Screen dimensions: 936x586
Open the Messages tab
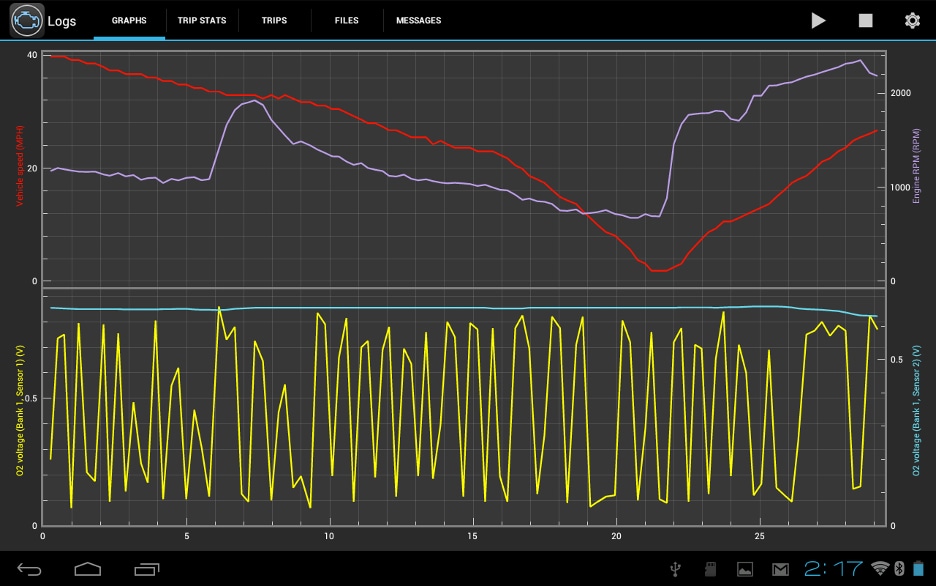click(418, 20)
